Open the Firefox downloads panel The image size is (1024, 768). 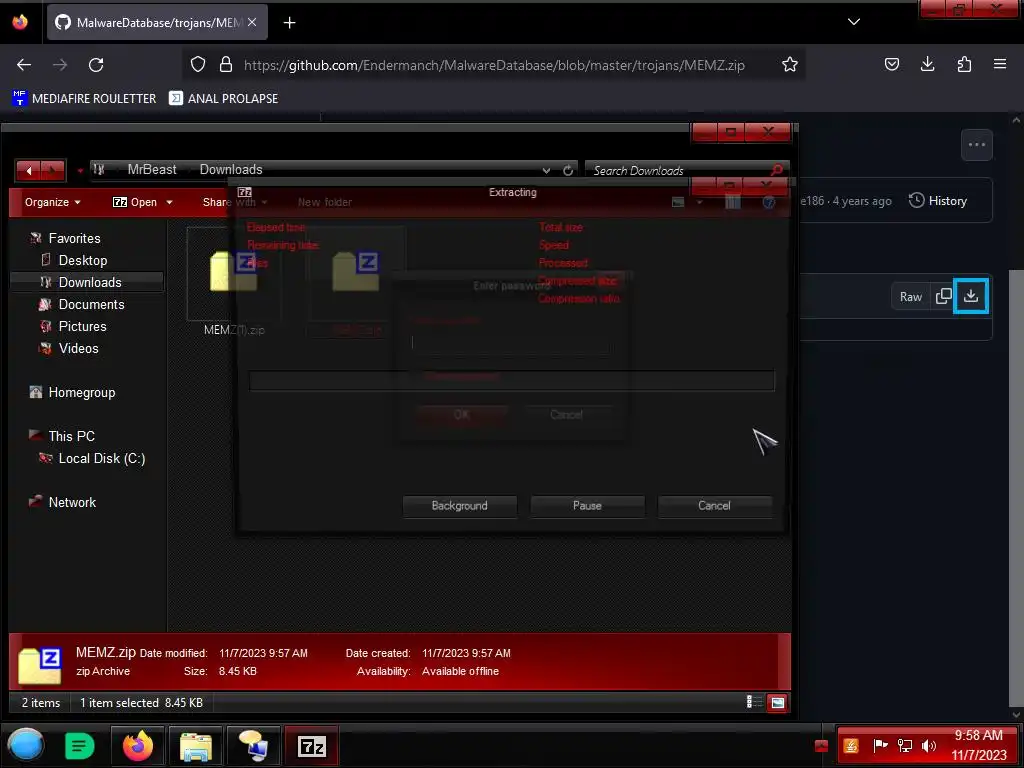point(927,64)
